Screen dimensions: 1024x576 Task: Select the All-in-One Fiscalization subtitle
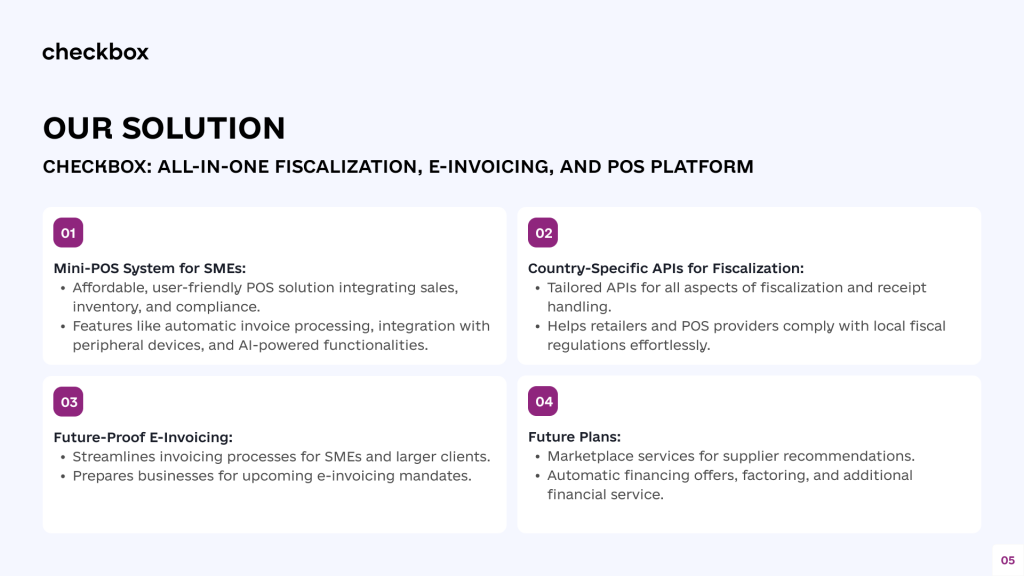tap(398, 167)
